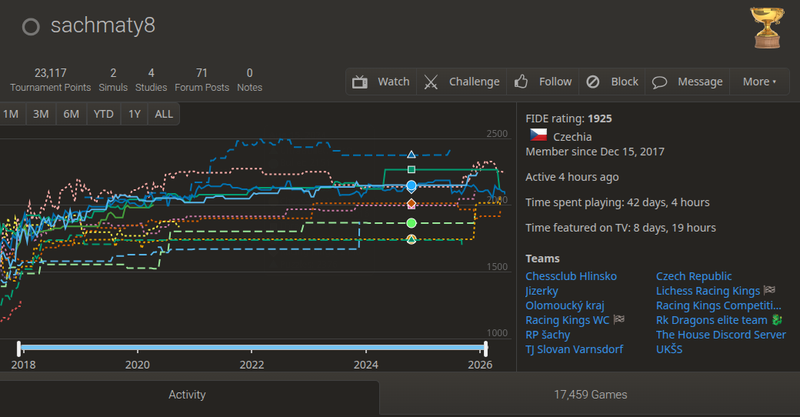Click the 'Member since Dec 15, 2017' text
Screen dimensions: 800x417
pos(595,152)
